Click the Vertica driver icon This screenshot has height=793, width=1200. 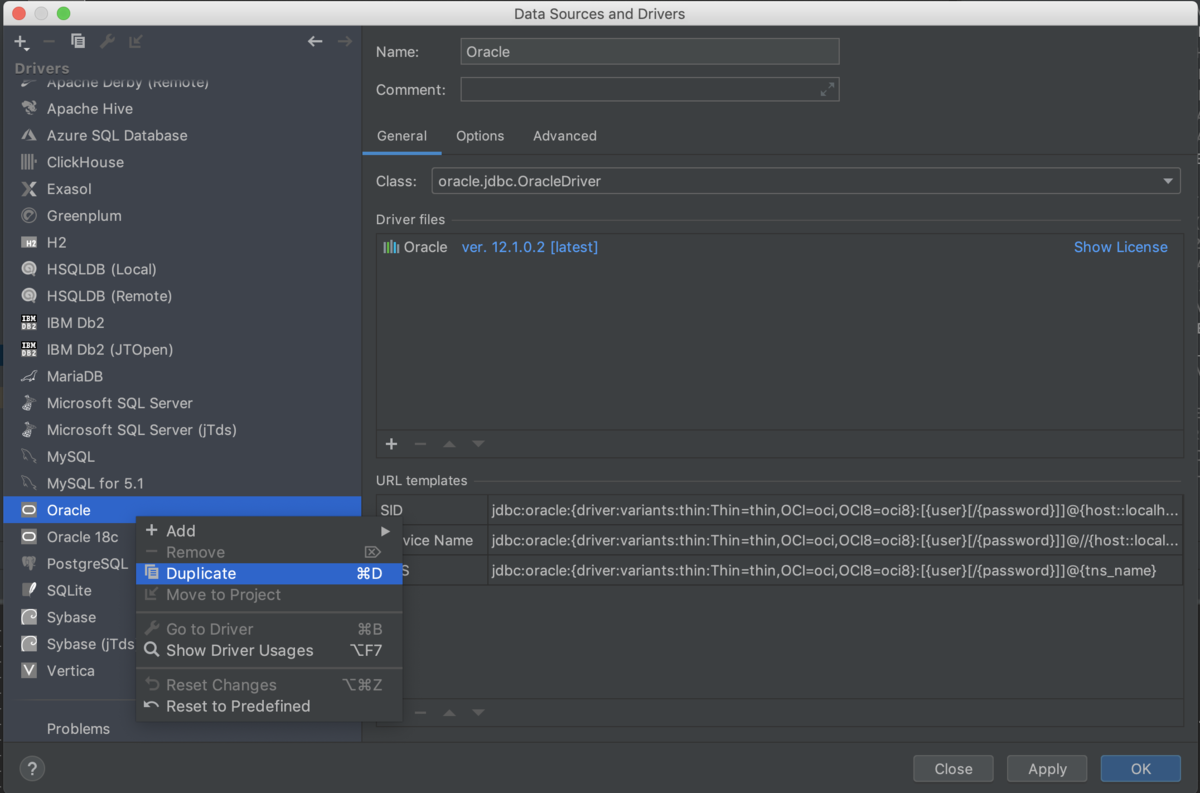[x=29, y=671]
